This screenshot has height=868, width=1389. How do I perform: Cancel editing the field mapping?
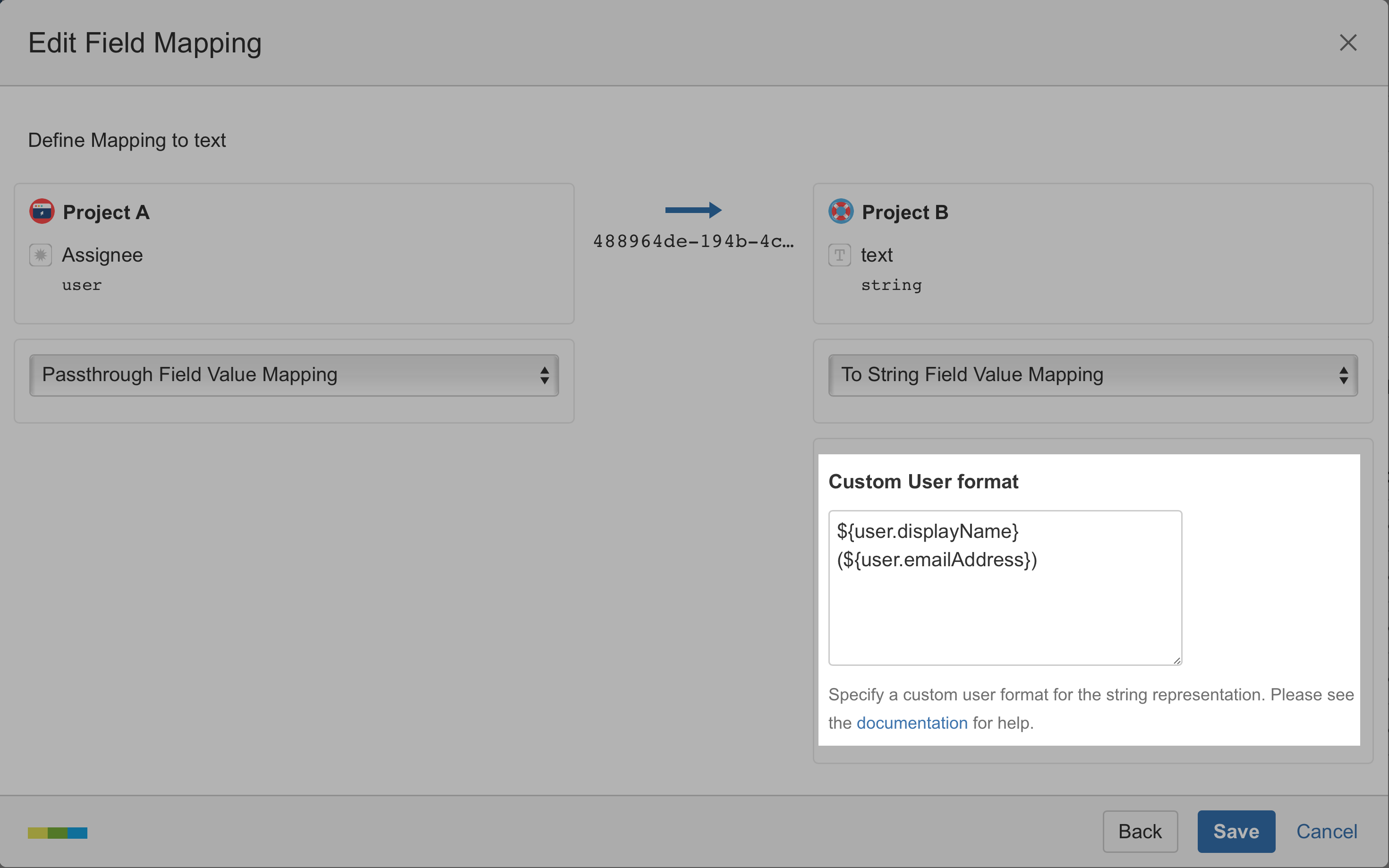[1327, 831]
